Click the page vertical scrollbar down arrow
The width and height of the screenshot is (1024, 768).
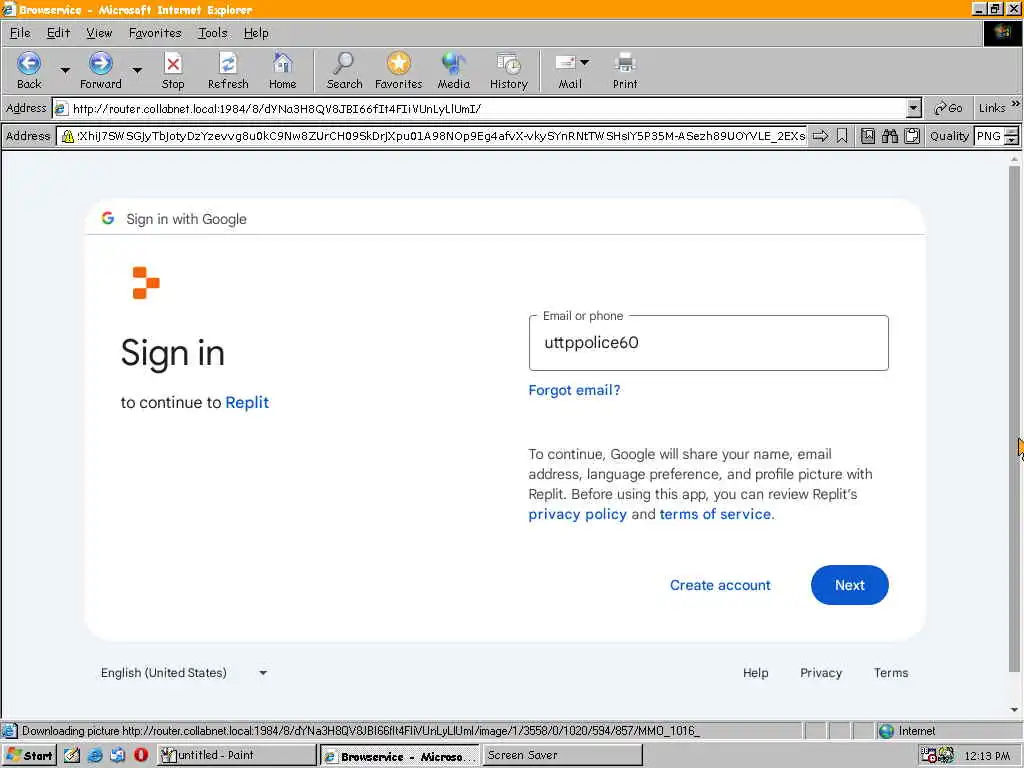(x=1014, y=710)
